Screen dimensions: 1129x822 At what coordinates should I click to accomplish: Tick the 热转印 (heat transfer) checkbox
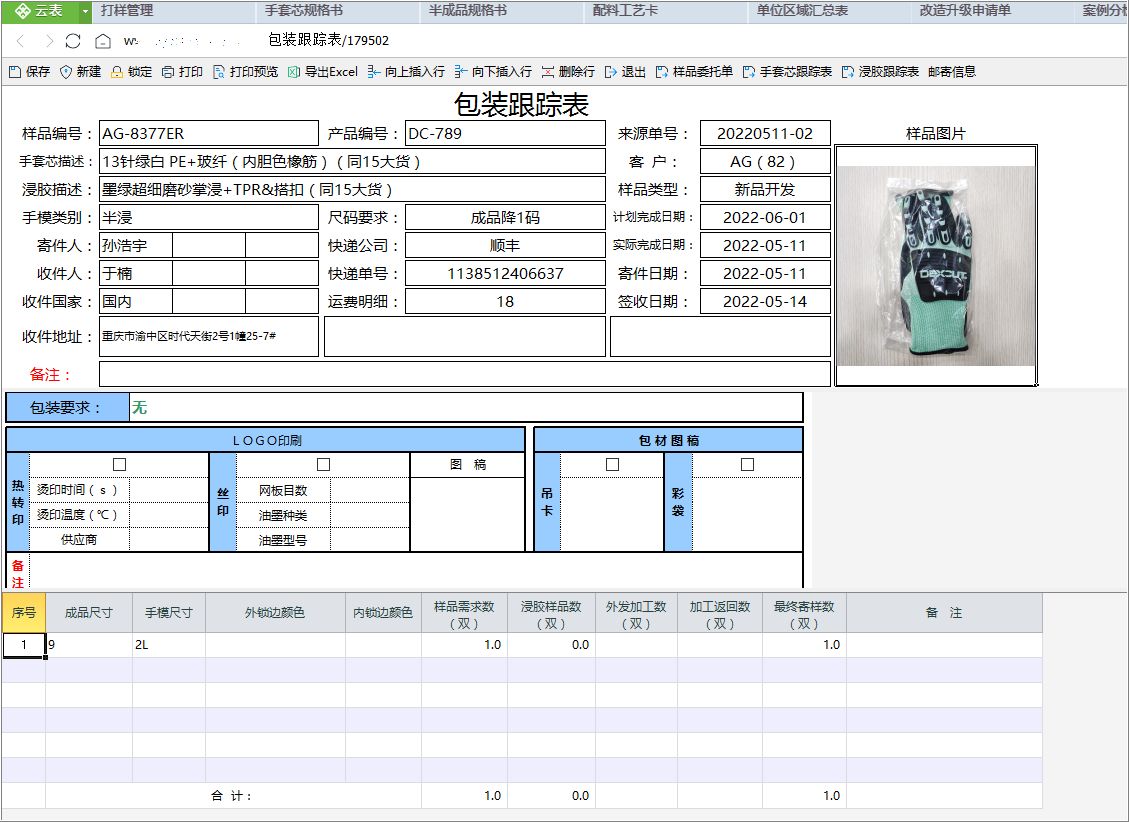tap(120, 465)
